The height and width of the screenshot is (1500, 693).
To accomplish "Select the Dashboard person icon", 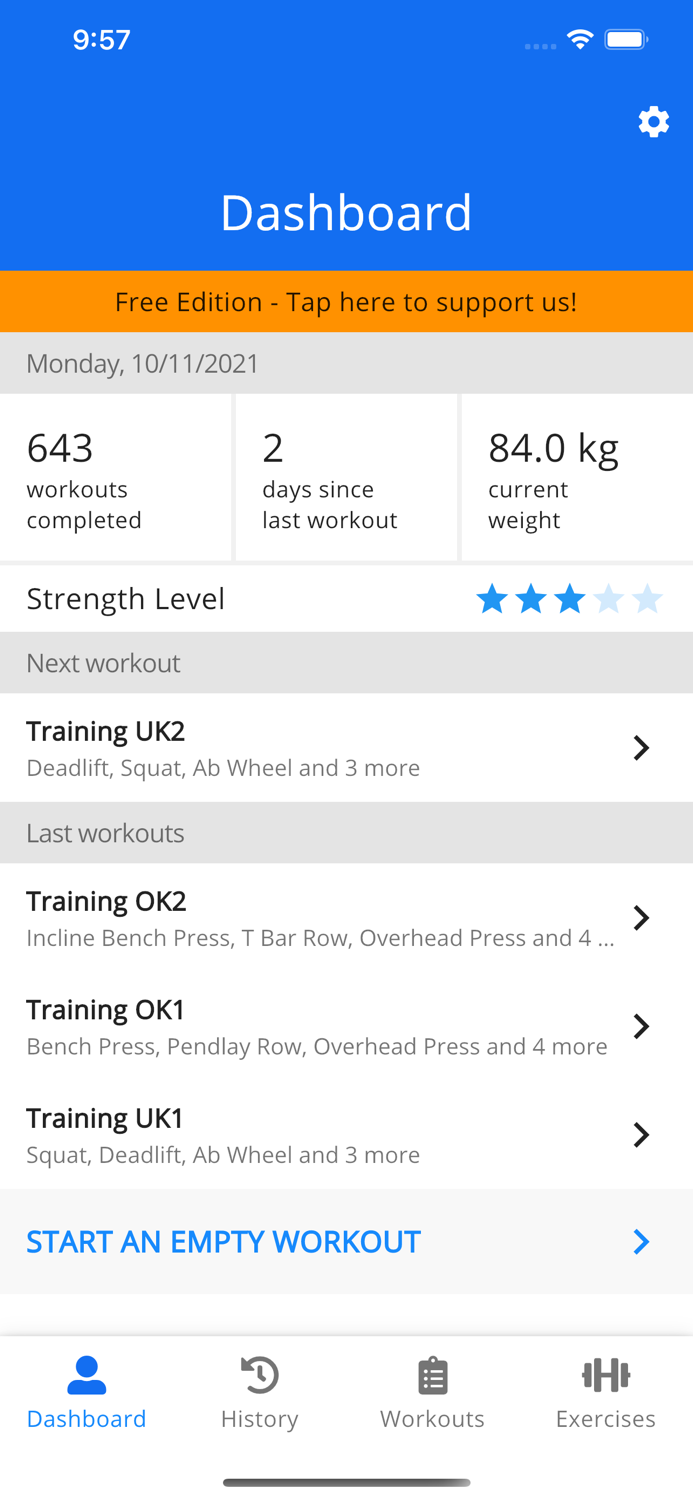I will click(86, 1375).
